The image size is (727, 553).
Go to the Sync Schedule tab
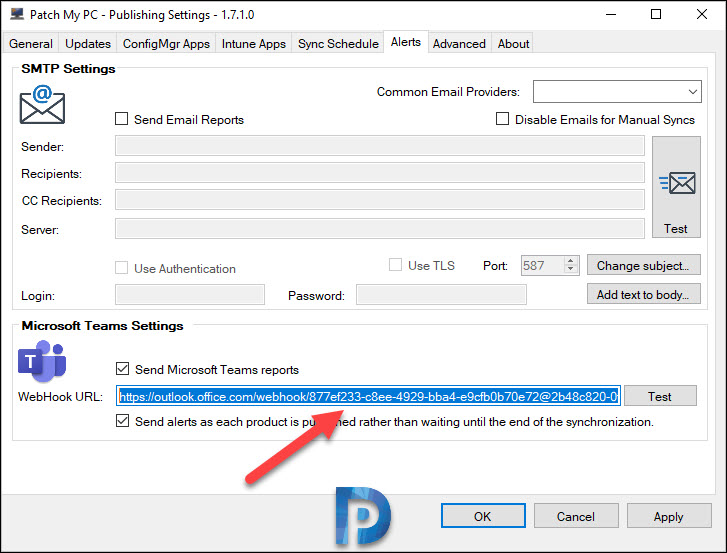tap(338, 44)
